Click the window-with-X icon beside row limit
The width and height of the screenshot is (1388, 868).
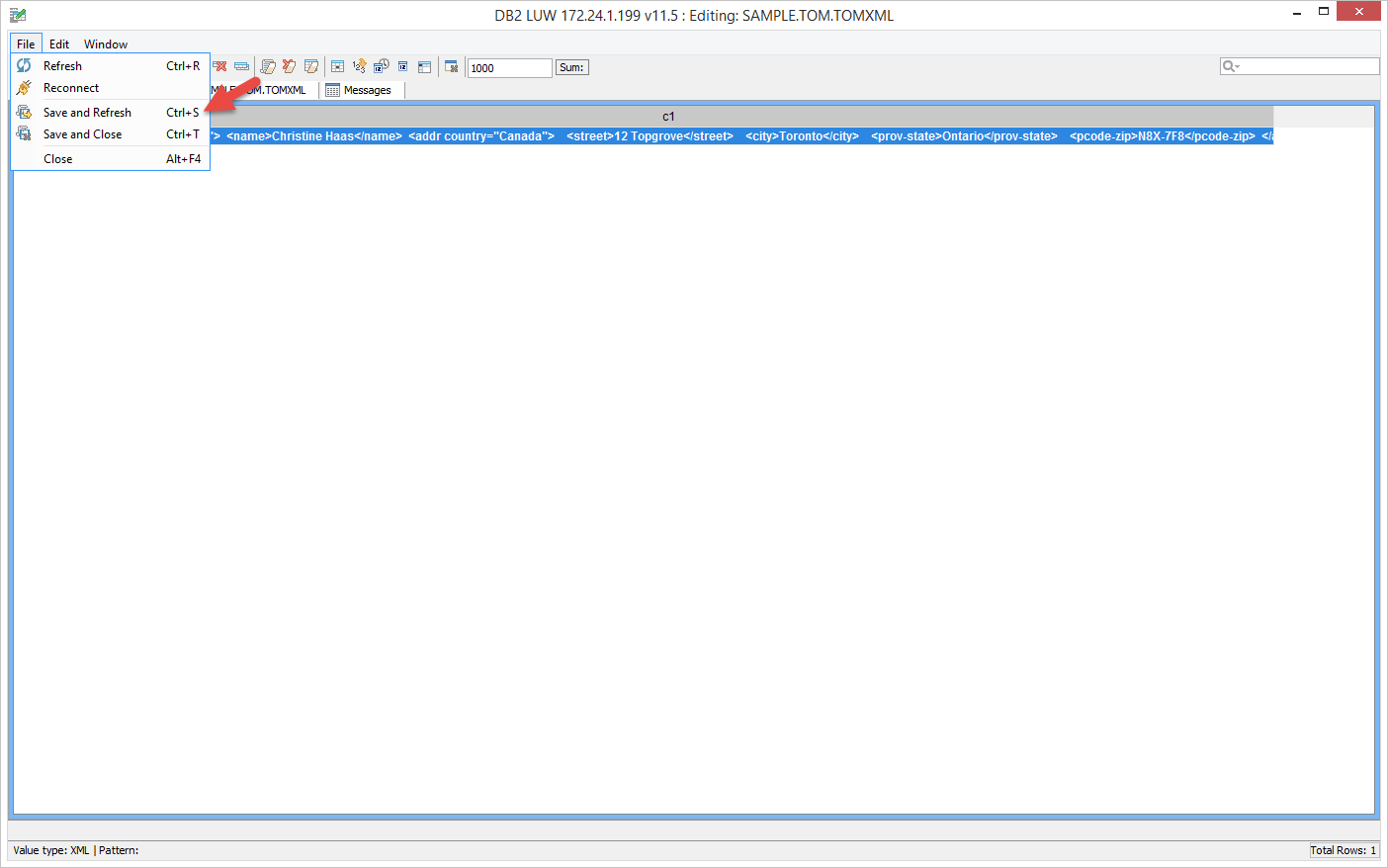(x=451, y=66)
